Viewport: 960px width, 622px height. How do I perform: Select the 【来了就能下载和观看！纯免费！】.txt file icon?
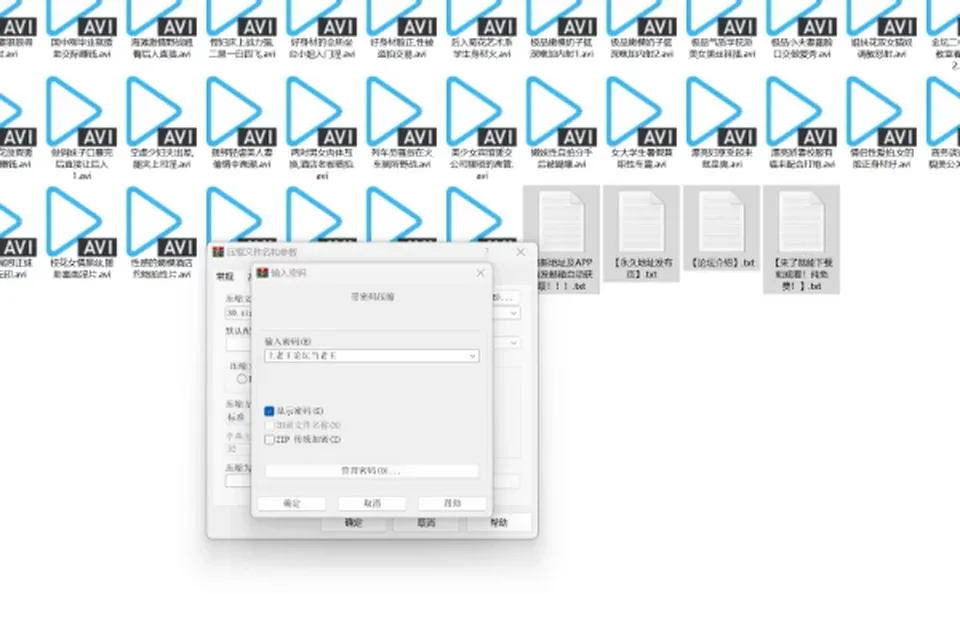801,220
